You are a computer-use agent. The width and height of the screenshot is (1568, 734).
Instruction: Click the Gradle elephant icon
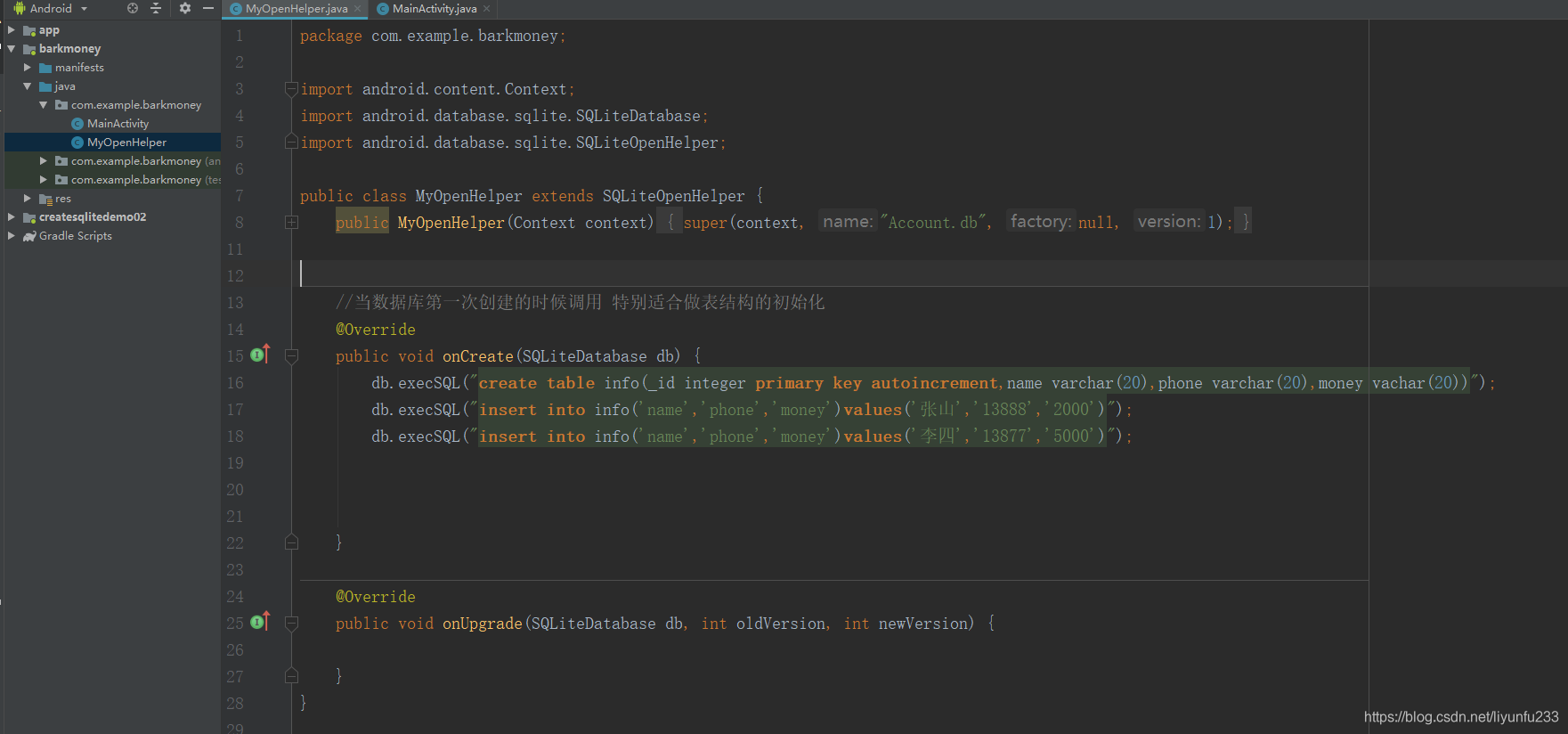(29, 236)
